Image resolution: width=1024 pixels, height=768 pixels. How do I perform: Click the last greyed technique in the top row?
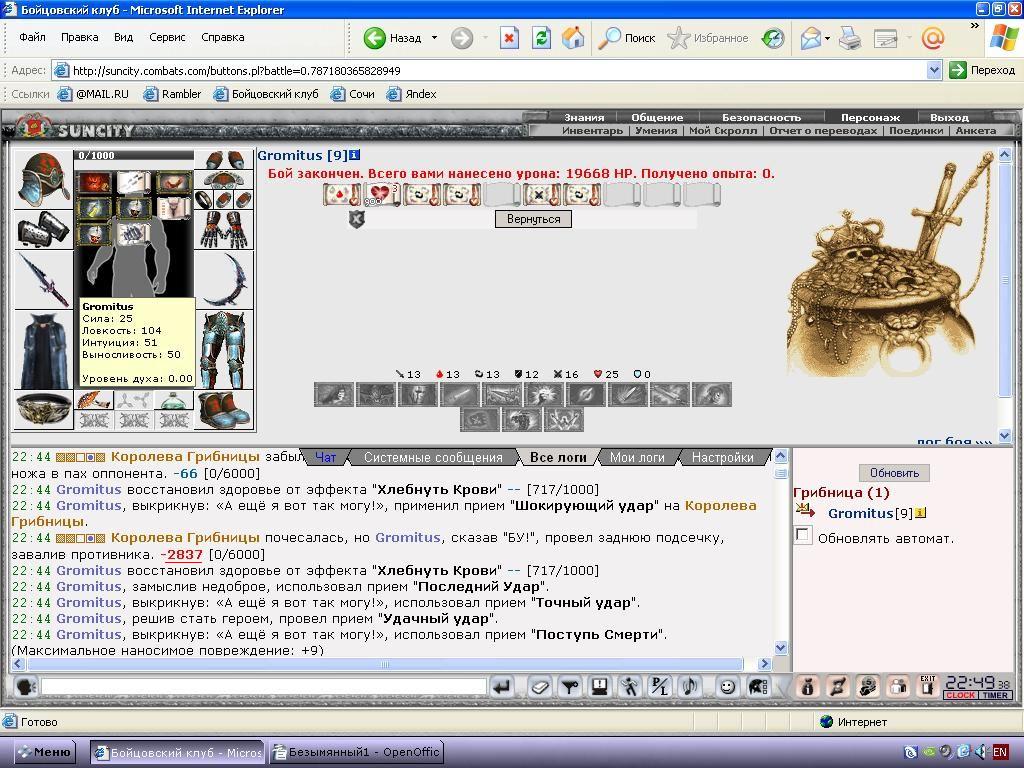tap(711, 394)
